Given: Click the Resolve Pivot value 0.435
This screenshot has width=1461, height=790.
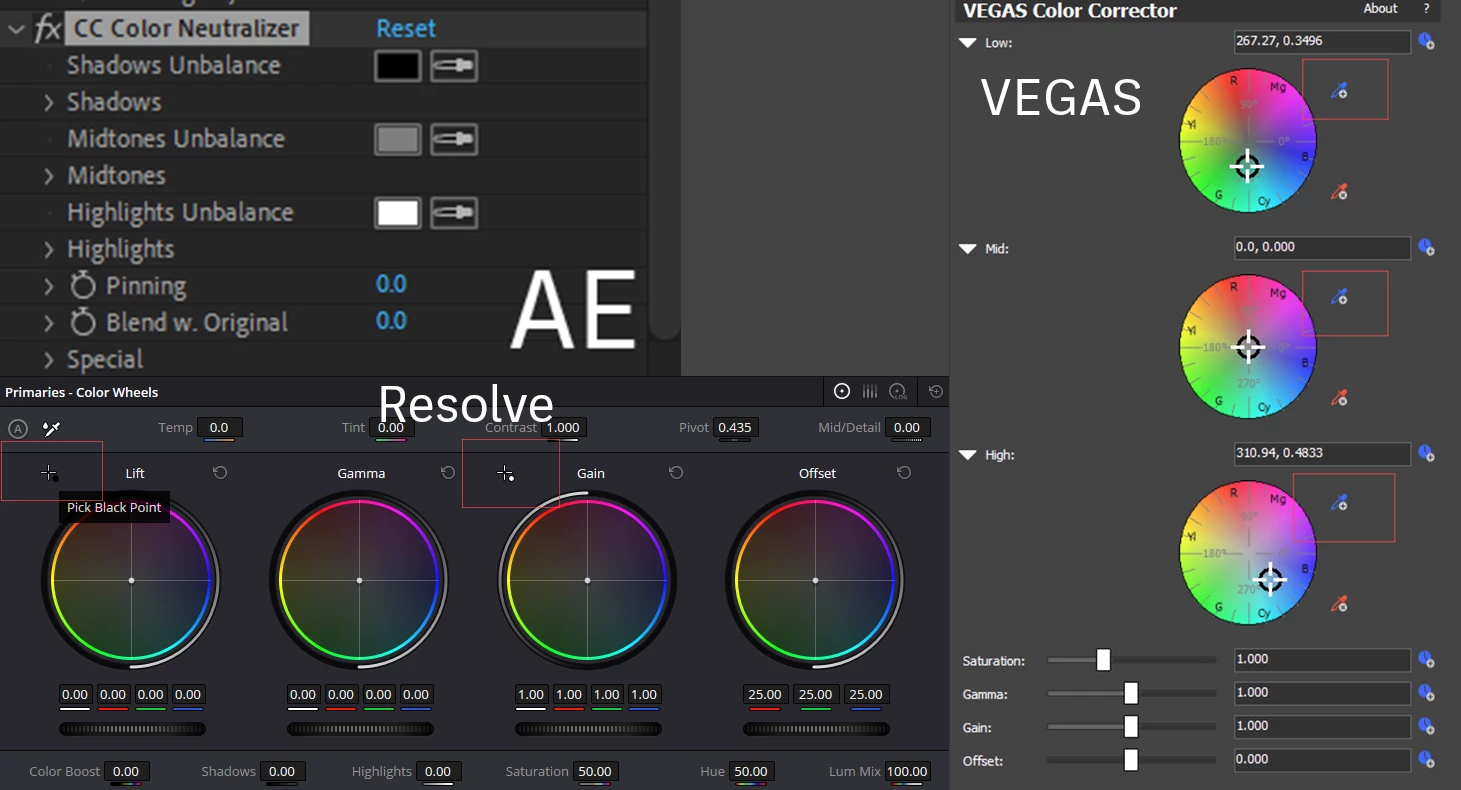Looking at the screenshot, I should (735, 428).
